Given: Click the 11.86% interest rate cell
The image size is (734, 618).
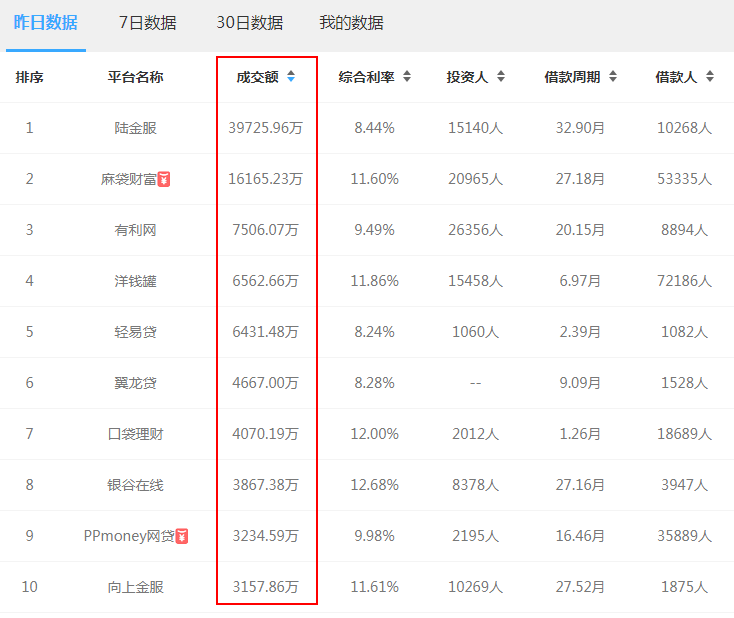Looking at the screenshot, I should pyautogui.click(x=374, y=281).
